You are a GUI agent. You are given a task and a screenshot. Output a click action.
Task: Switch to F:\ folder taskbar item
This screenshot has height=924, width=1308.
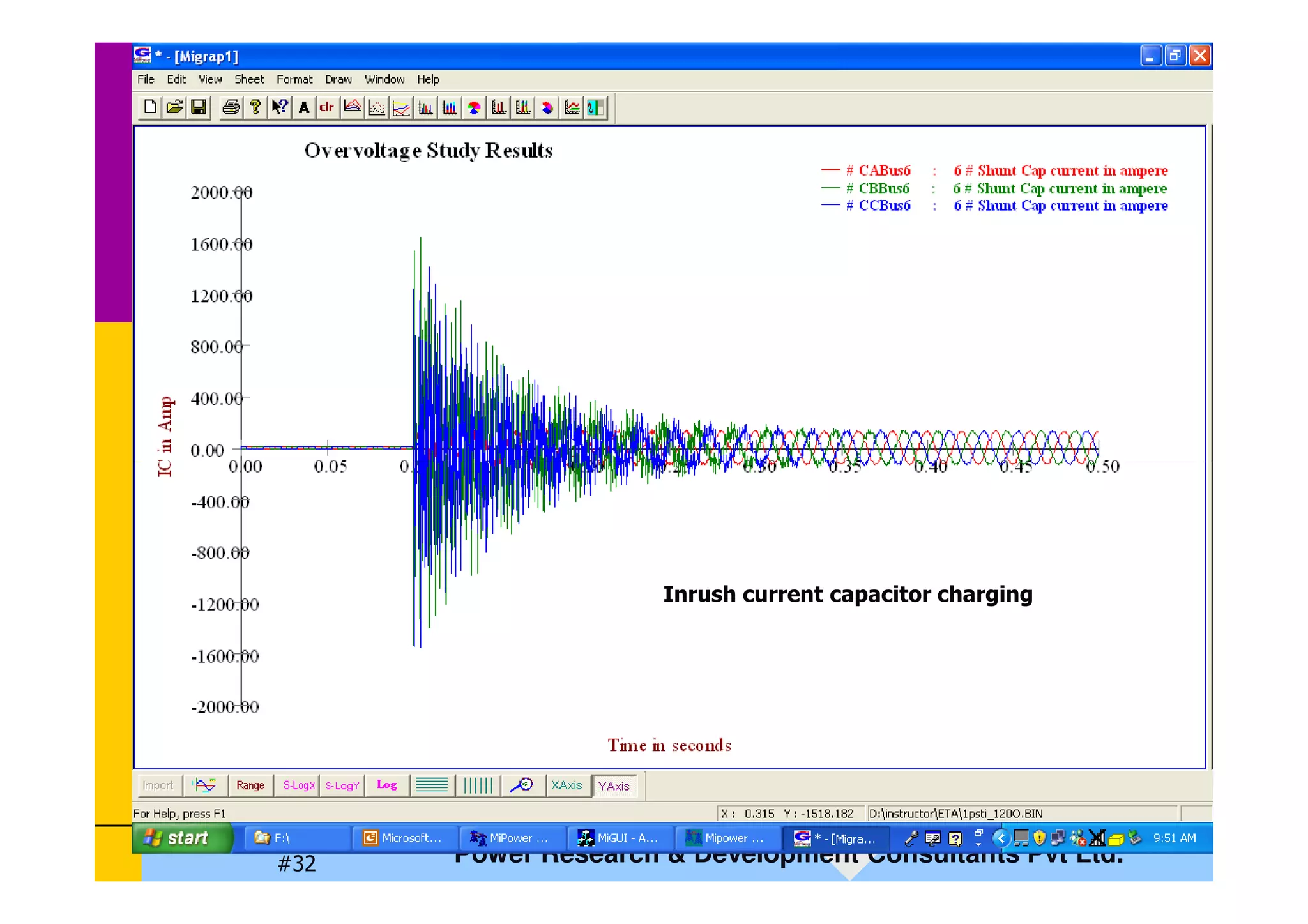[298, 838]
